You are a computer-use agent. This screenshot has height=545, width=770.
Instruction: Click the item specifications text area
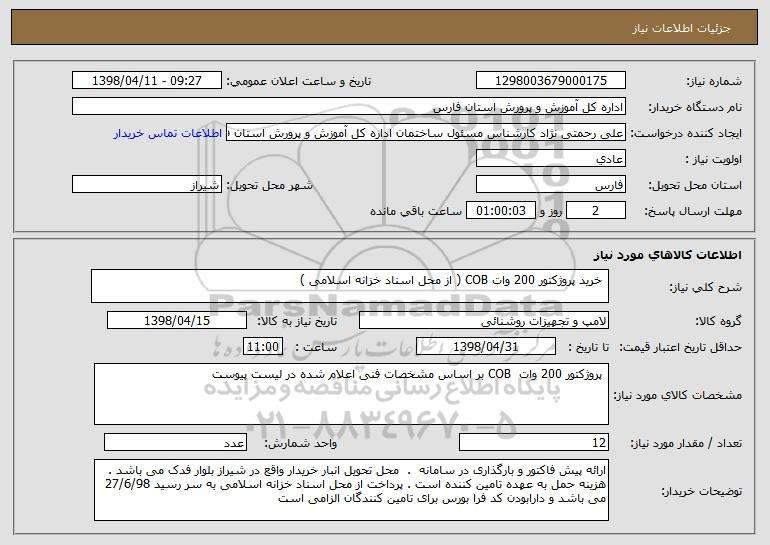[351, 394]
